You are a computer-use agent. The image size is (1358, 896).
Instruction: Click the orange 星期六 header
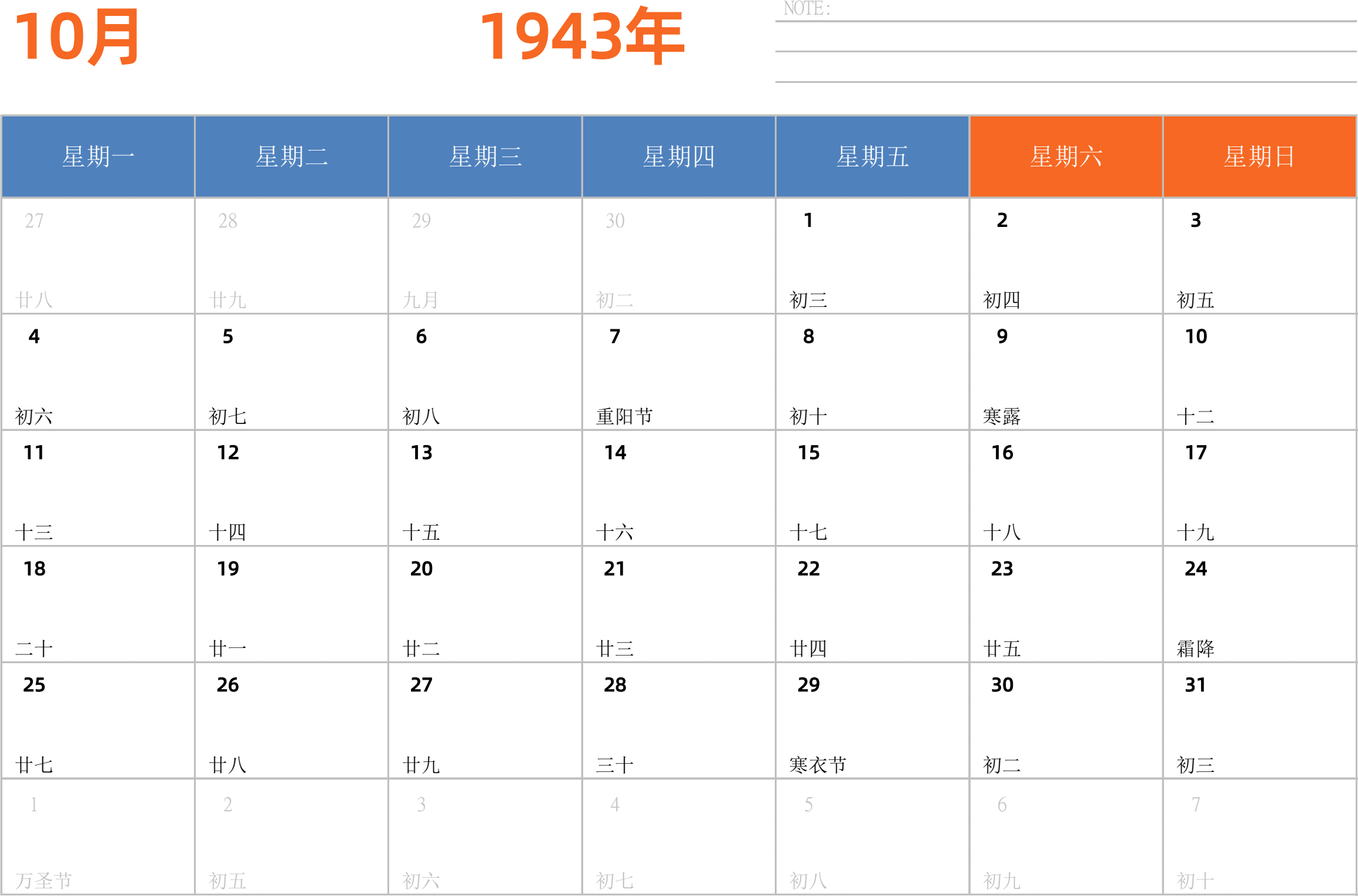point(1066,156)
